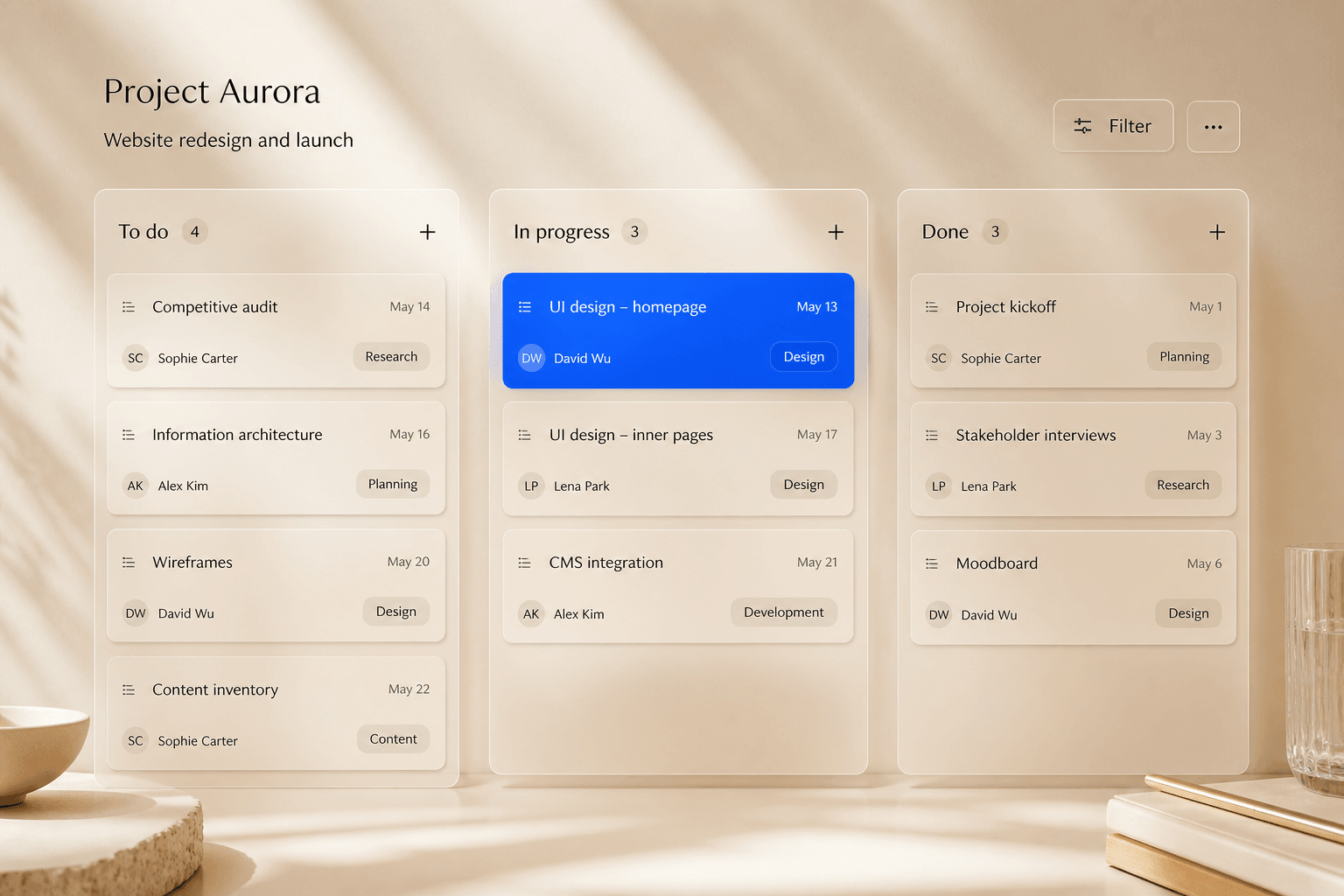
Task: Click the Project Aurora board title
Action: (212, 92)
